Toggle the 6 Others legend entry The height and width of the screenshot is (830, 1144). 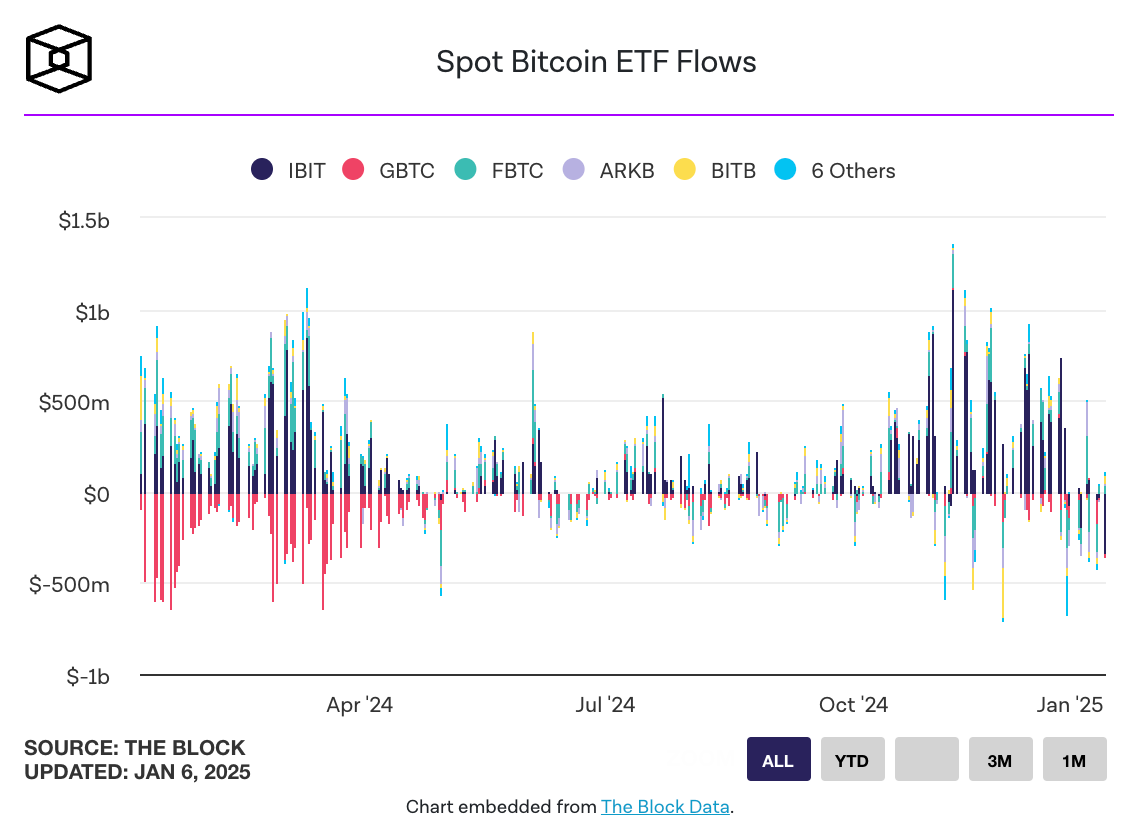pyautogui.click(x=854, y=170)
